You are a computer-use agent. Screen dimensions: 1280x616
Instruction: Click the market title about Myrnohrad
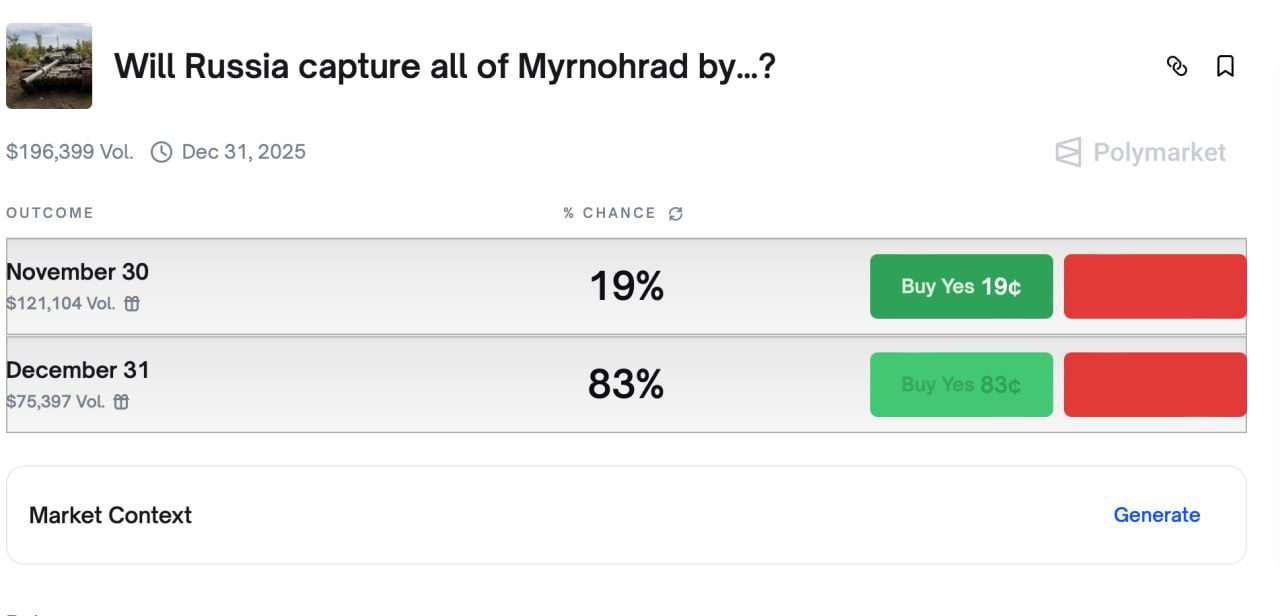coord(444,67)
